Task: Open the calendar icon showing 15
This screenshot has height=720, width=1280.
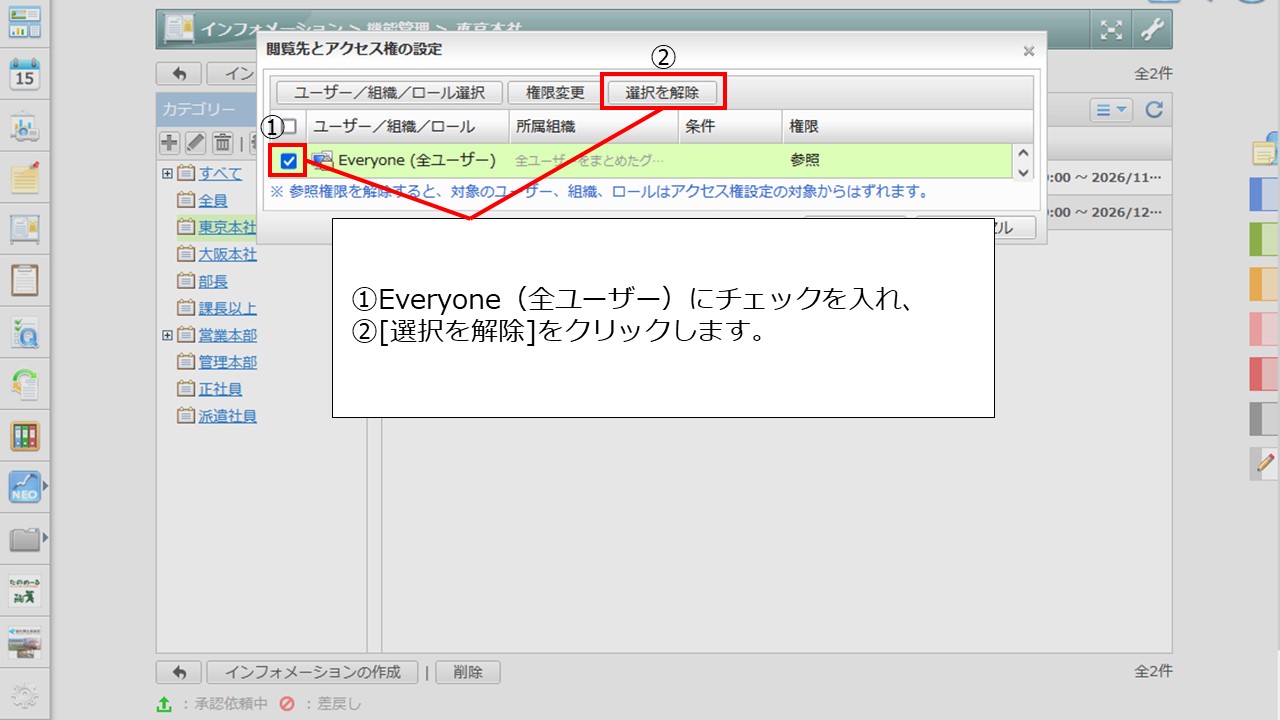Action: 24,75
